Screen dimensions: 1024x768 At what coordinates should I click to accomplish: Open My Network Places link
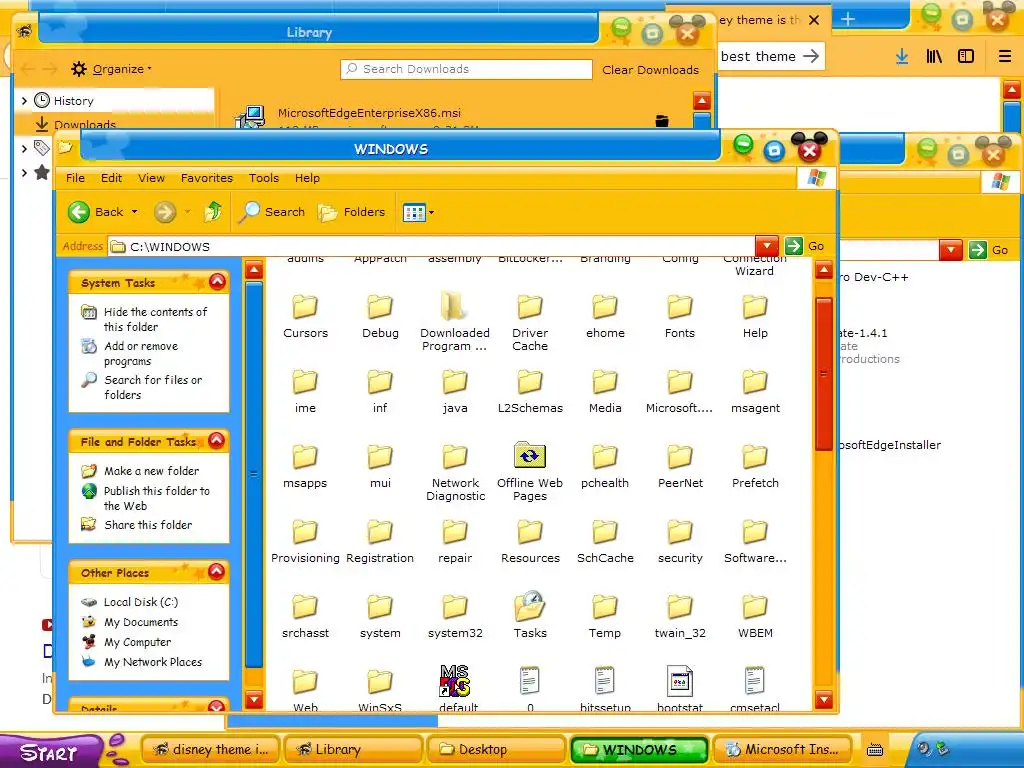tap(153, 662)
